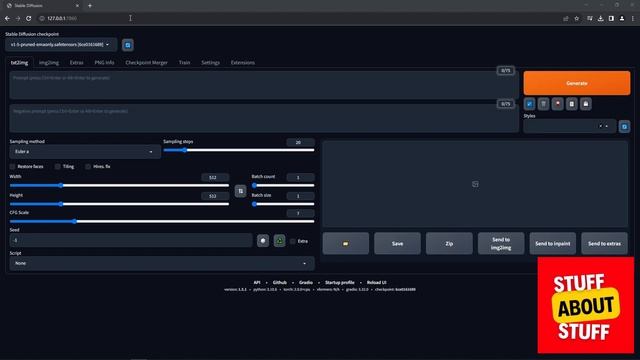Randomize the seed with the dice icon
The image size is (640, 360).
point(263,241)
